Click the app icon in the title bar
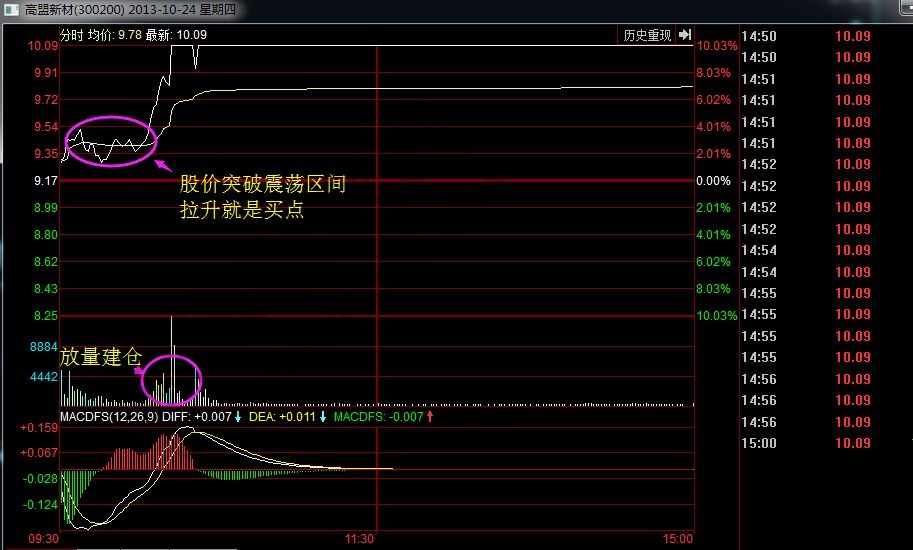Screen dimensions: 913x550 point(11,10)
